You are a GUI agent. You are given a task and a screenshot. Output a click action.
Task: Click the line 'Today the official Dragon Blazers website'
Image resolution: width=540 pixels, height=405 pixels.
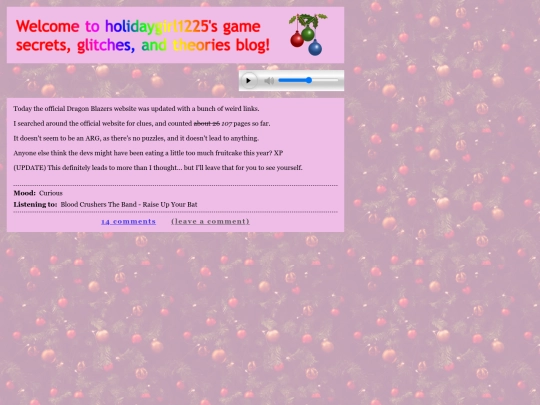[x=136, y=108]
